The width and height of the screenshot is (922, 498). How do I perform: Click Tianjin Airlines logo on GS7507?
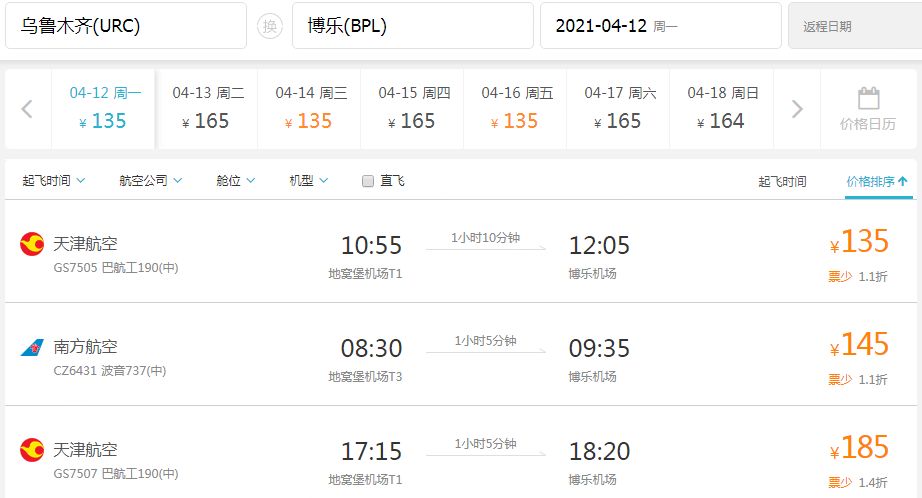[32, 450]
